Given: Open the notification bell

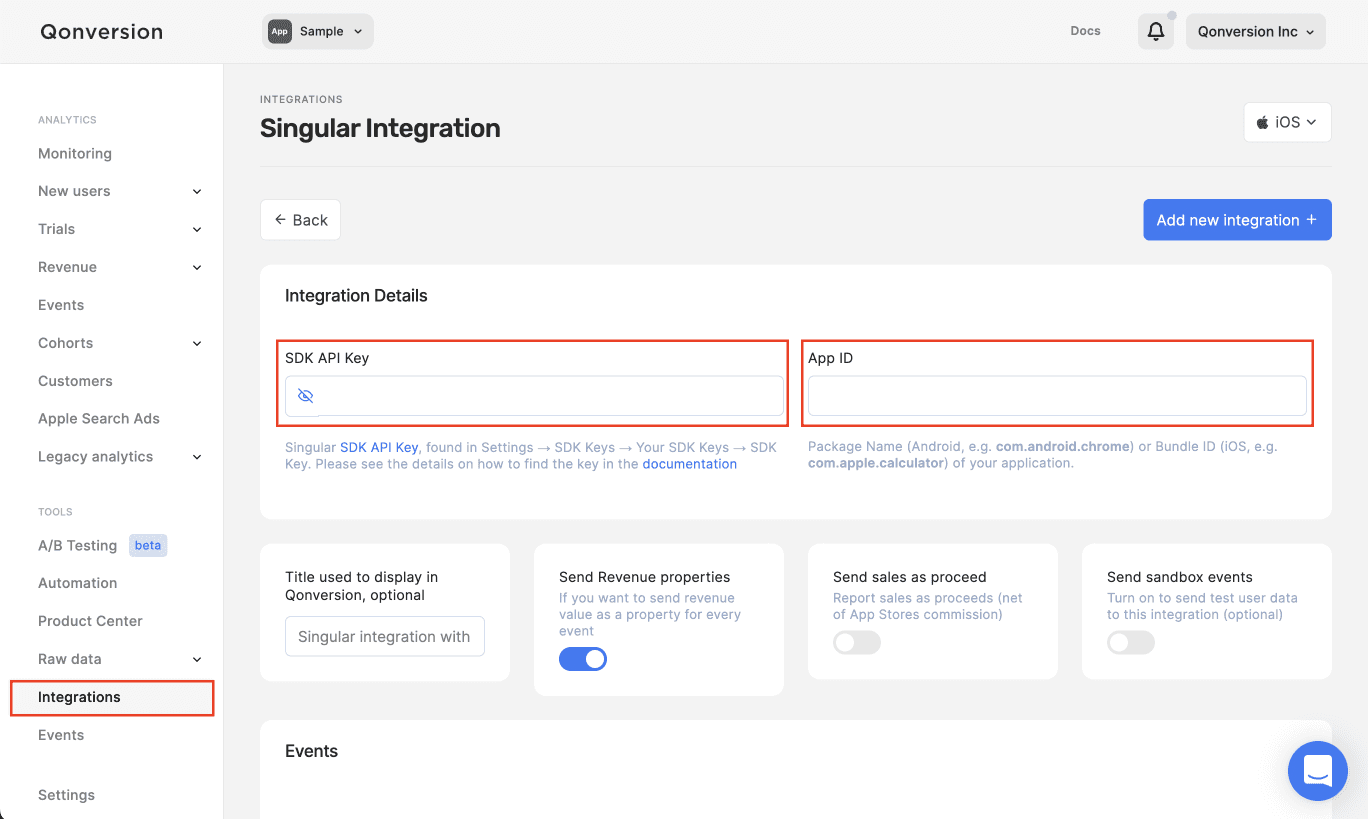Looking at the screenshot, I should [1155, 30].
